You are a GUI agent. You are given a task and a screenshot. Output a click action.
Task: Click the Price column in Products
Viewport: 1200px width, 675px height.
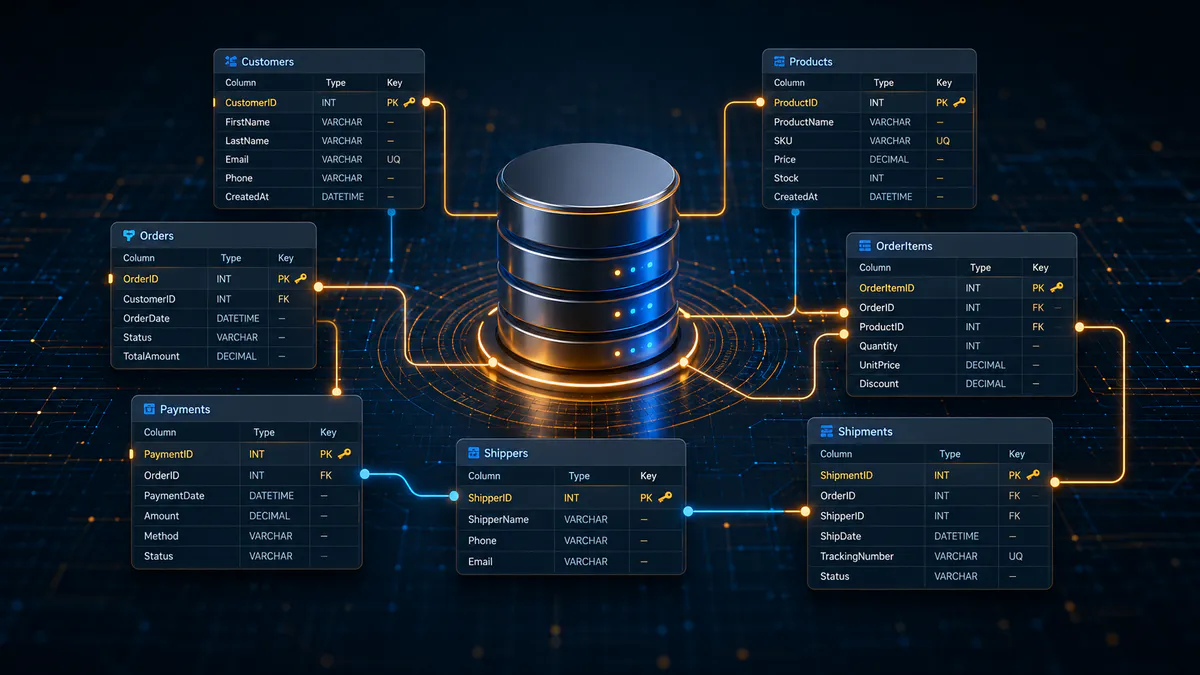pyautogui.click(x=785, y=159)
